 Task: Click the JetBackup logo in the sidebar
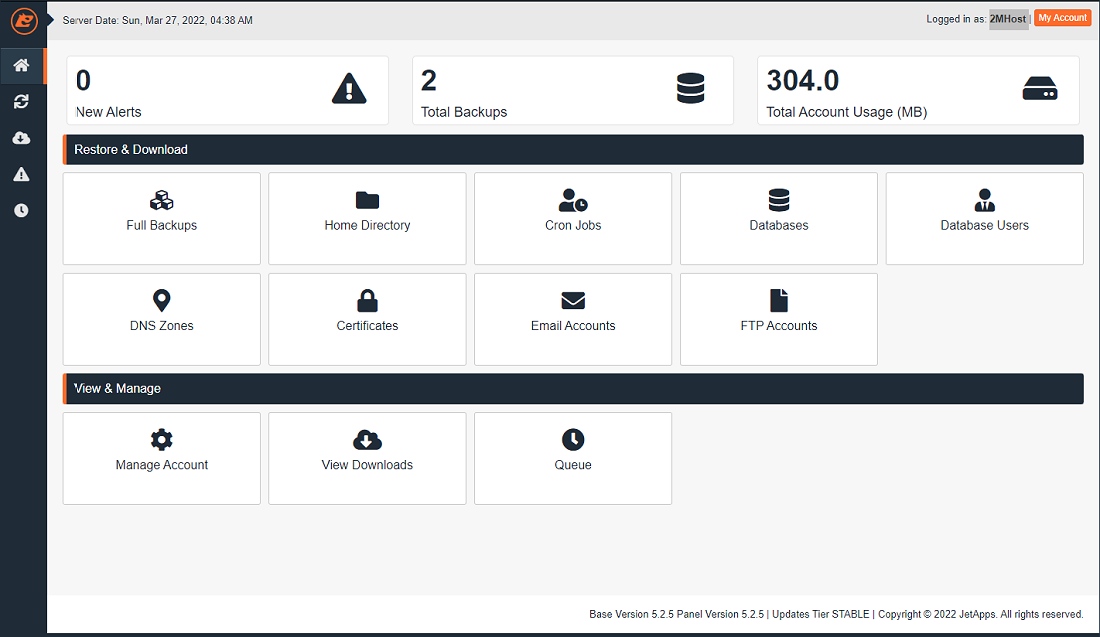click(x=23, y=20)
